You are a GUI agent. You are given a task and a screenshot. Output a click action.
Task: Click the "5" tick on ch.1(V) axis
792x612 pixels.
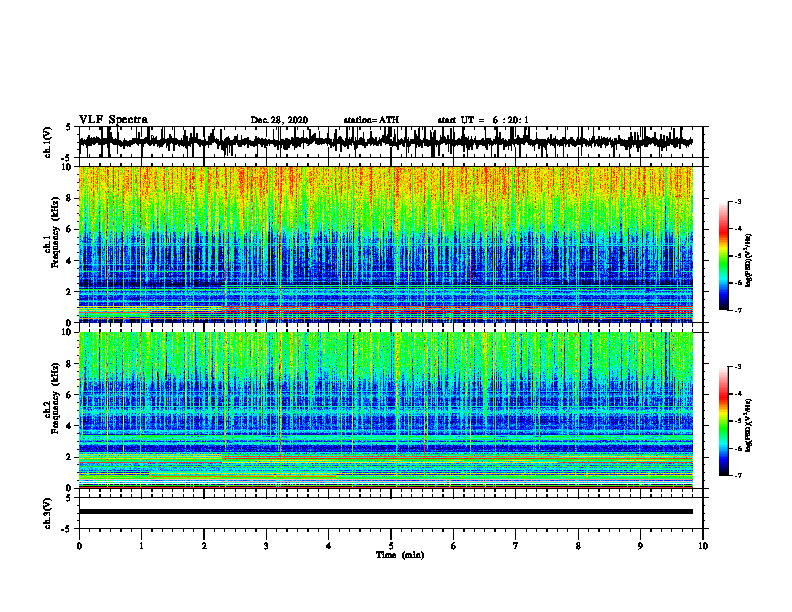tap(69, 128)
